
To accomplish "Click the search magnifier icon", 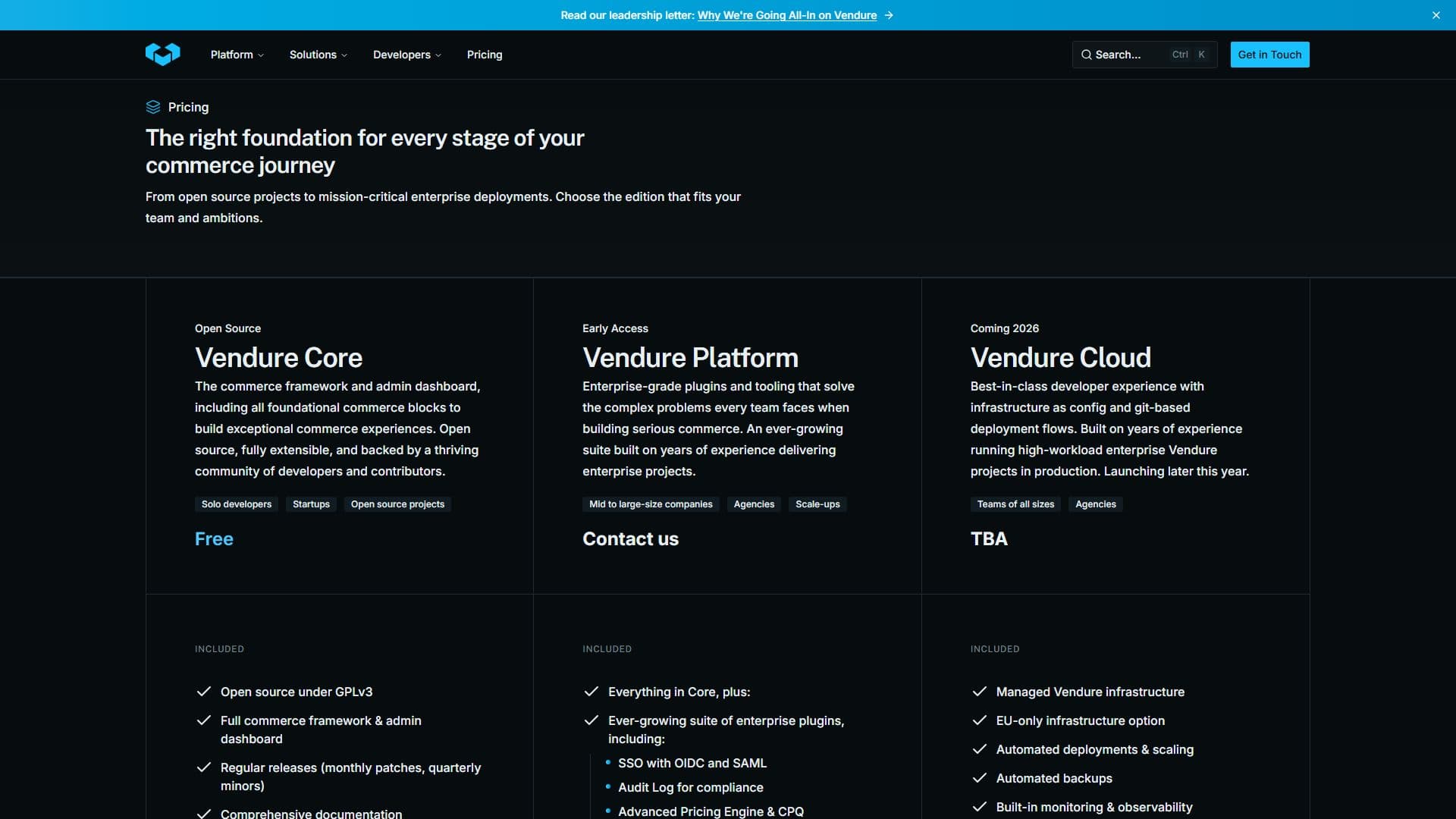I will tap(1086, 55).
